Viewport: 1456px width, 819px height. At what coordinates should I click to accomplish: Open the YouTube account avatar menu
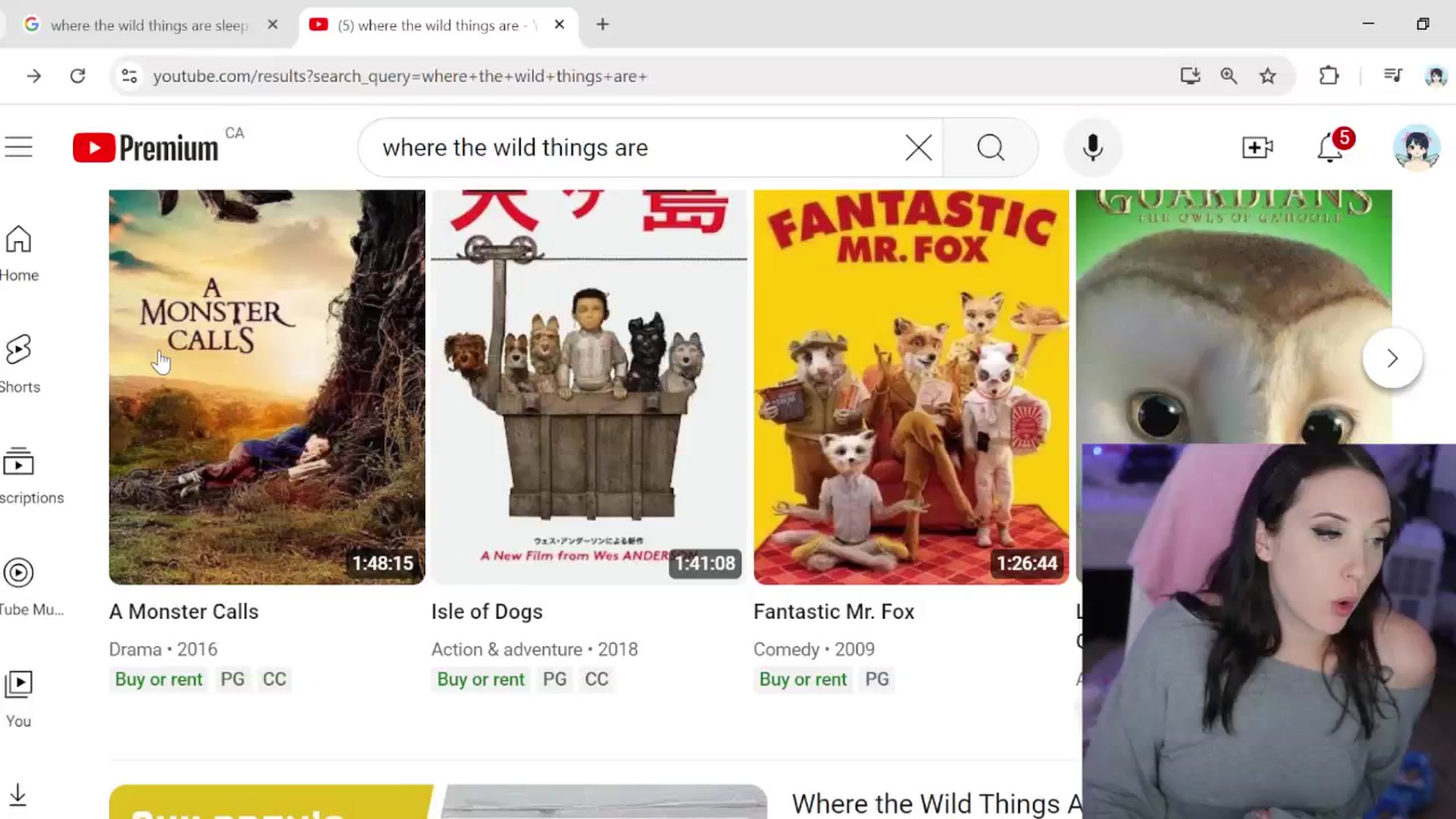[x=1417, y=147]
